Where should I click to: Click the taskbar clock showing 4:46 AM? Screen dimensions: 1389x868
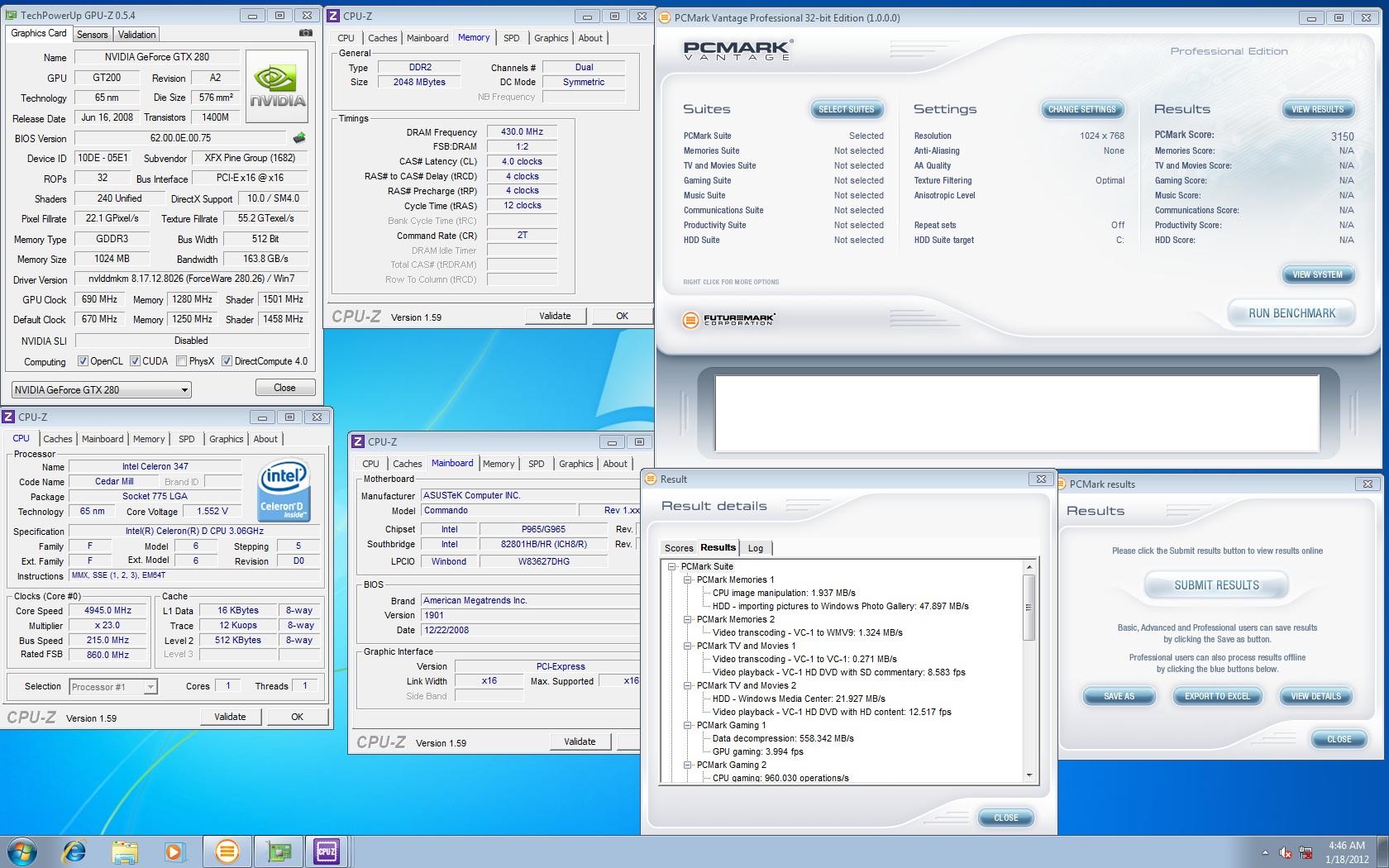(1347, 852)
